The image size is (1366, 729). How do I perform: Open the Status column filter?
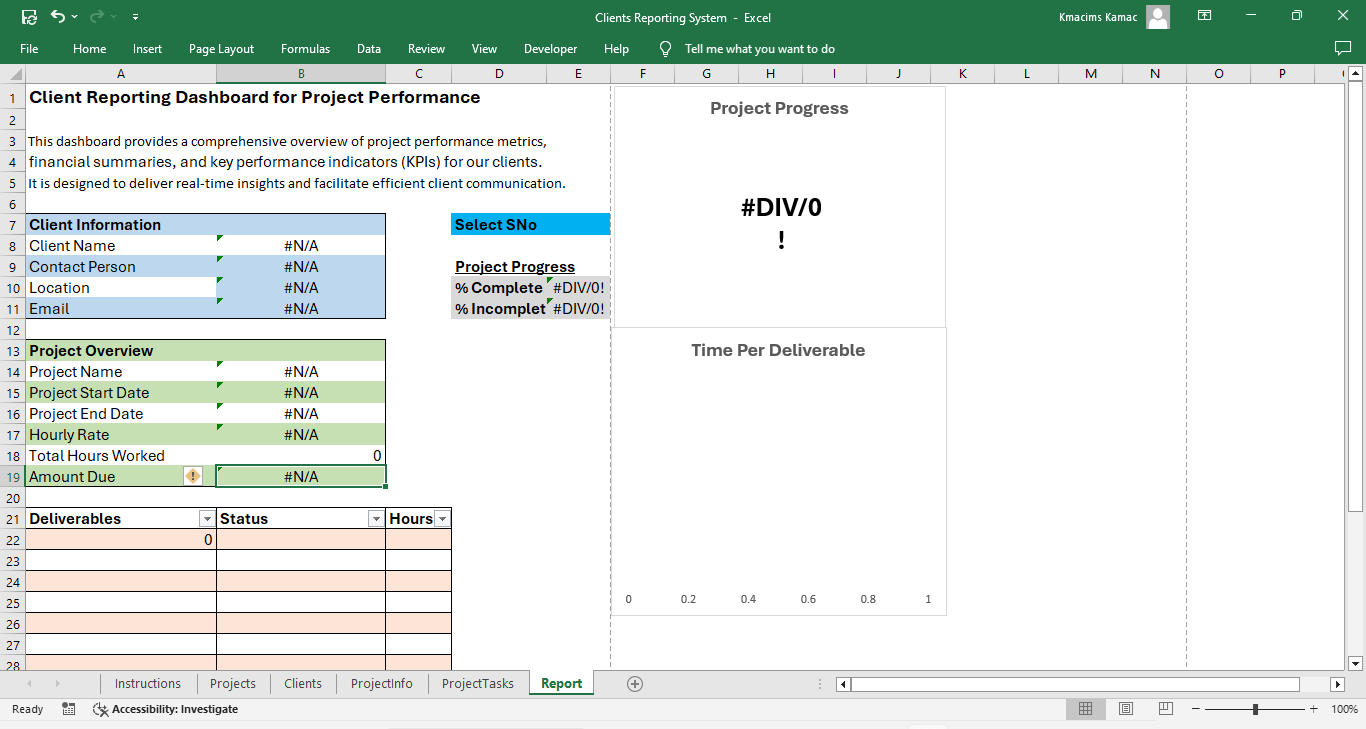pos(376,518)
